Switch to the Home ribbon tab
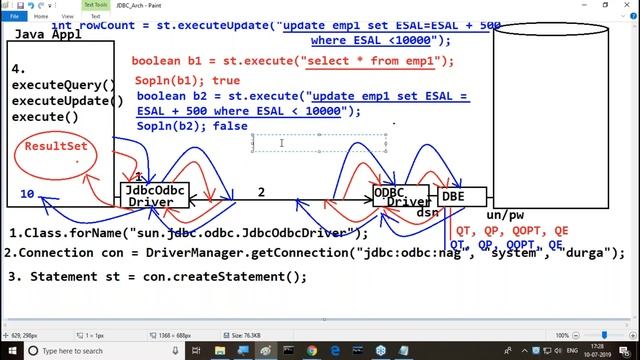Image resolution: width=640 pixels, height=360 pixels. coord(41,16)
